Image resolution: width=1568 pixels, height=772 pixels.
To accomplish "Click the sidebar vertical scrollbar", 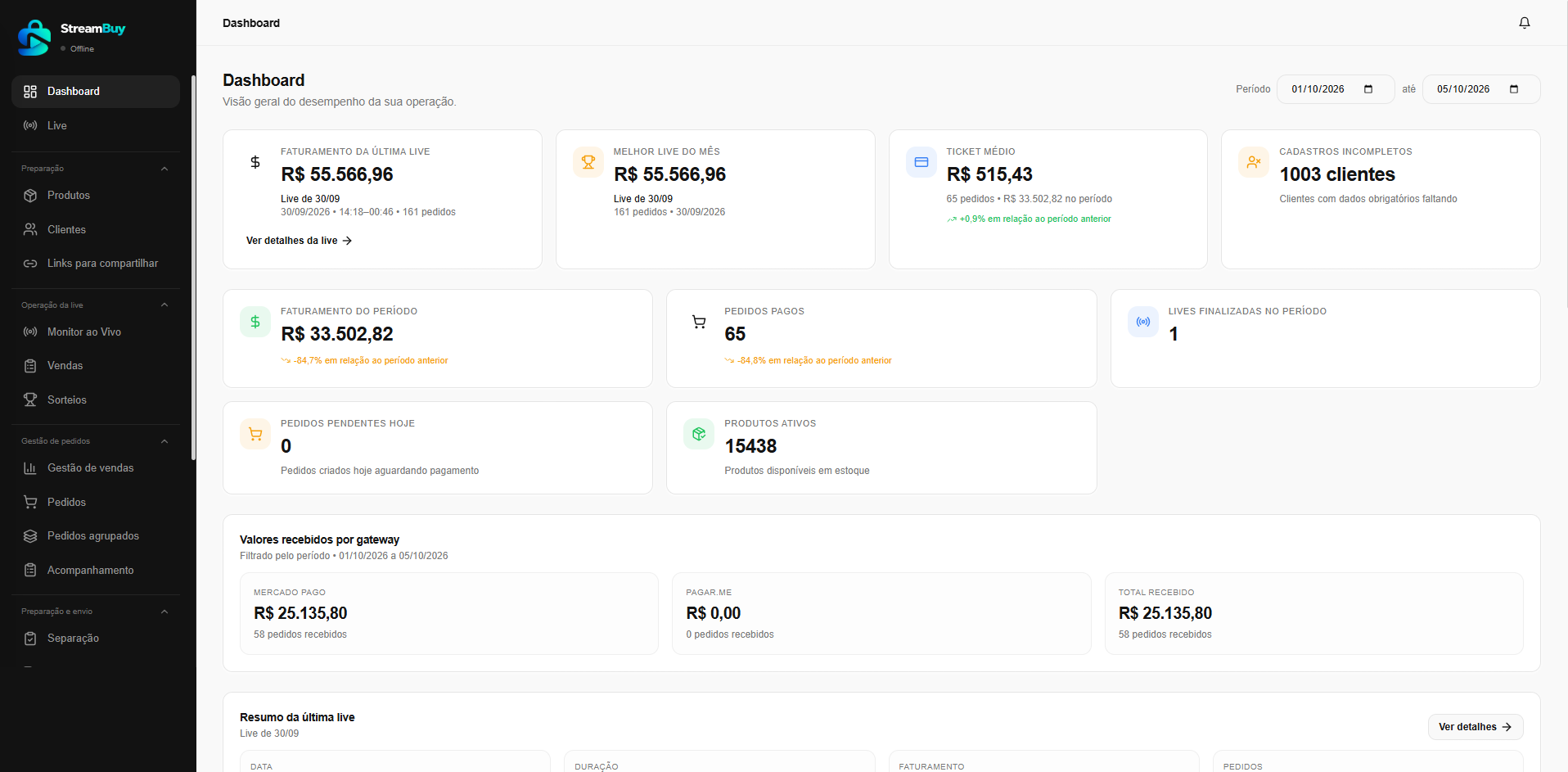I will coord(193,268).
